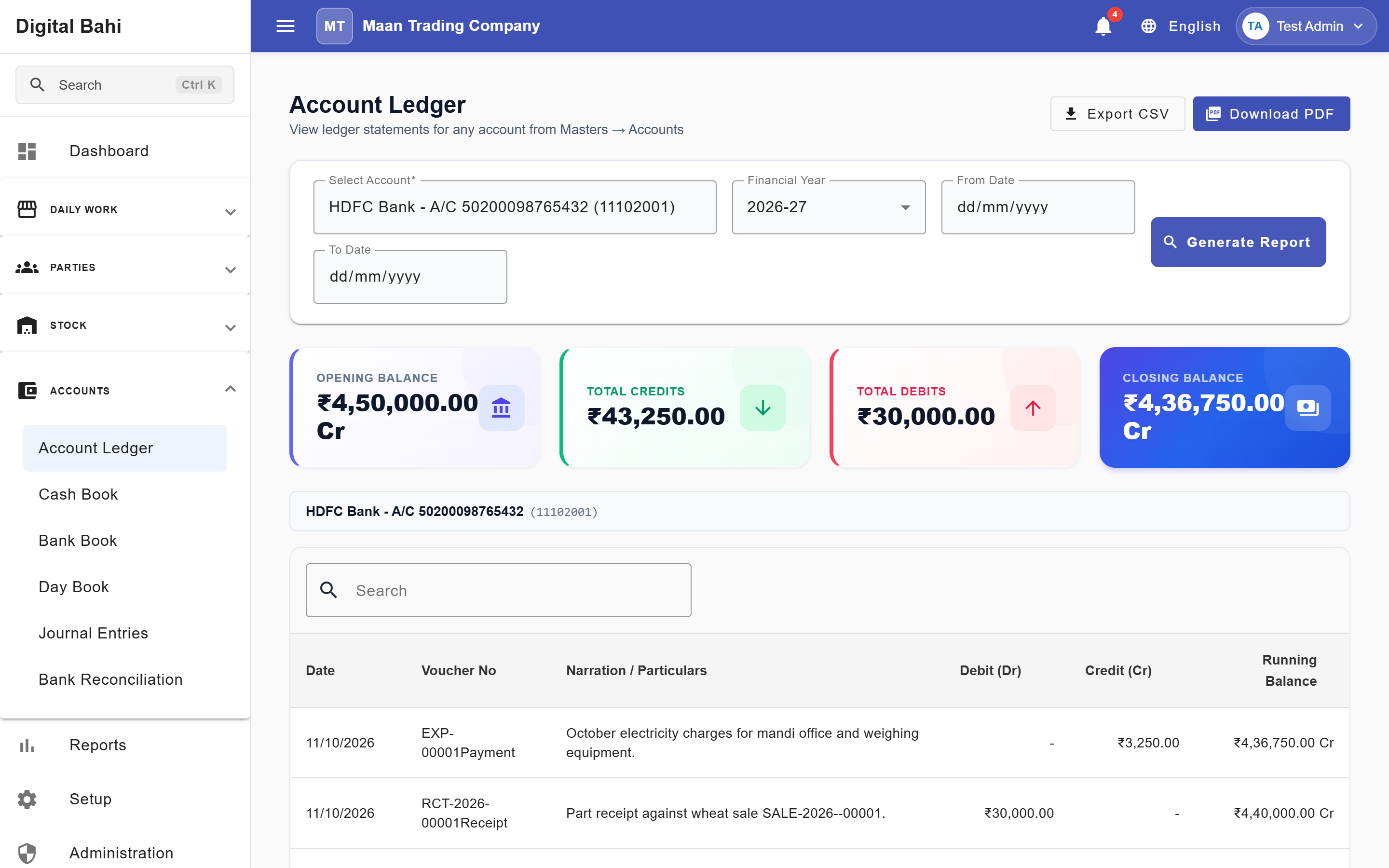Click the Voucher No column header

pyautogui.click(x=459, y=670)
